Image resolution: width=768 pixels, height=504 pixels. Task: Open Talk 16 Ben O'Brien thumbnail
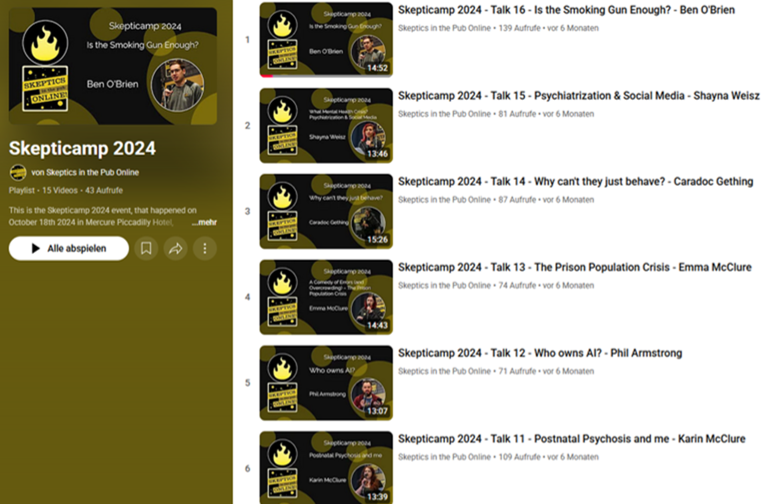326,40
